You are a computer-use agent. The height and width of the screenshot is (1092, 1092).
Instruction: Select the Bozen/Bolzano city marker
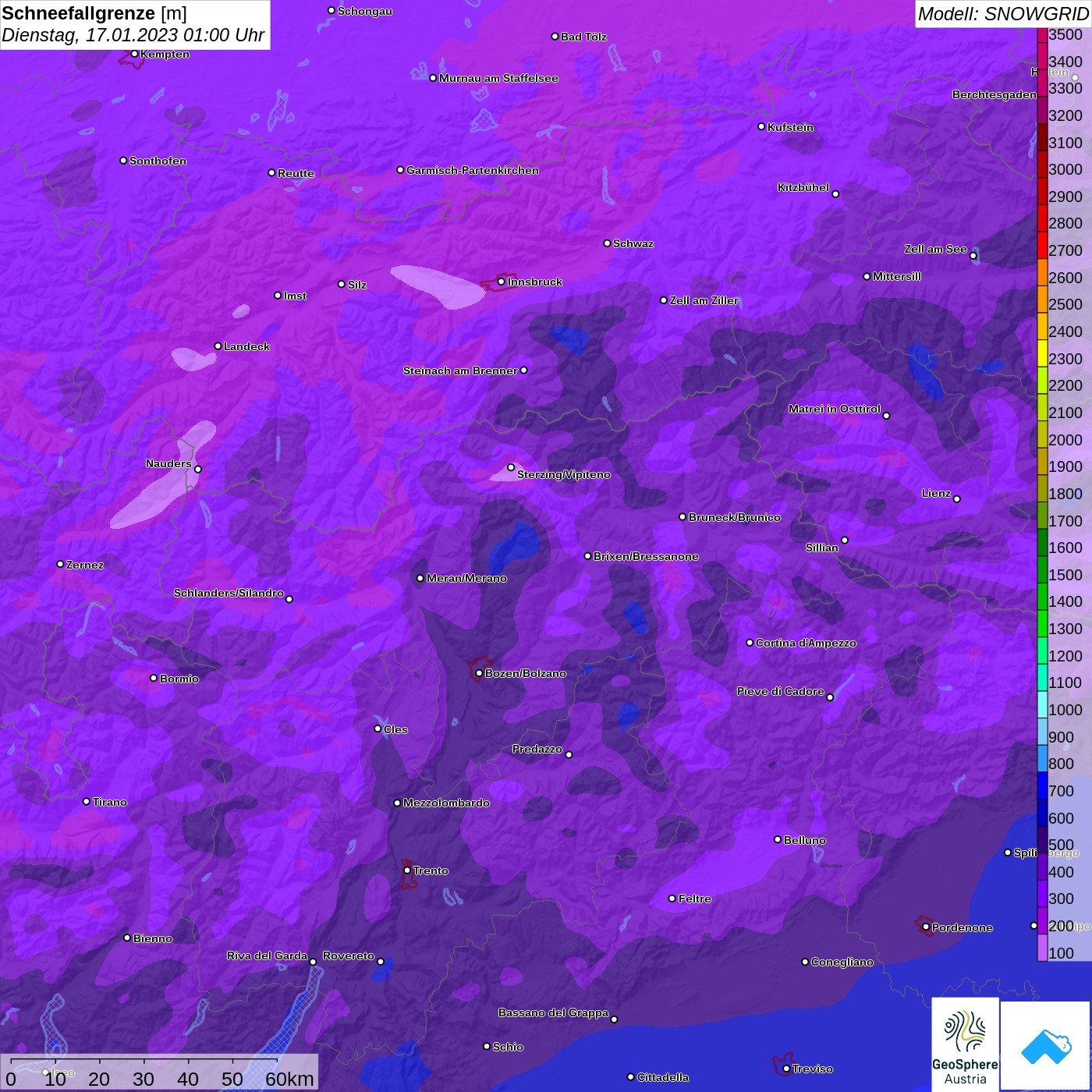pos(479,673)
